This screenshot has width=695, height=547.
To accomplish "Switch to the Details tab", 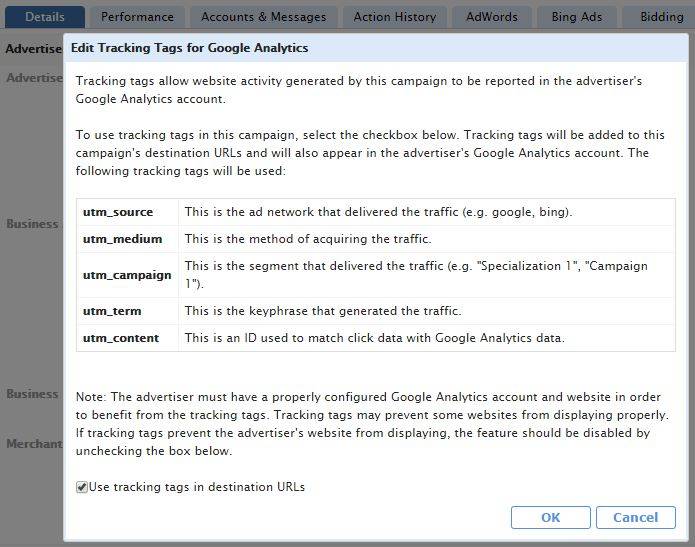I will click(x=45, y=17).
